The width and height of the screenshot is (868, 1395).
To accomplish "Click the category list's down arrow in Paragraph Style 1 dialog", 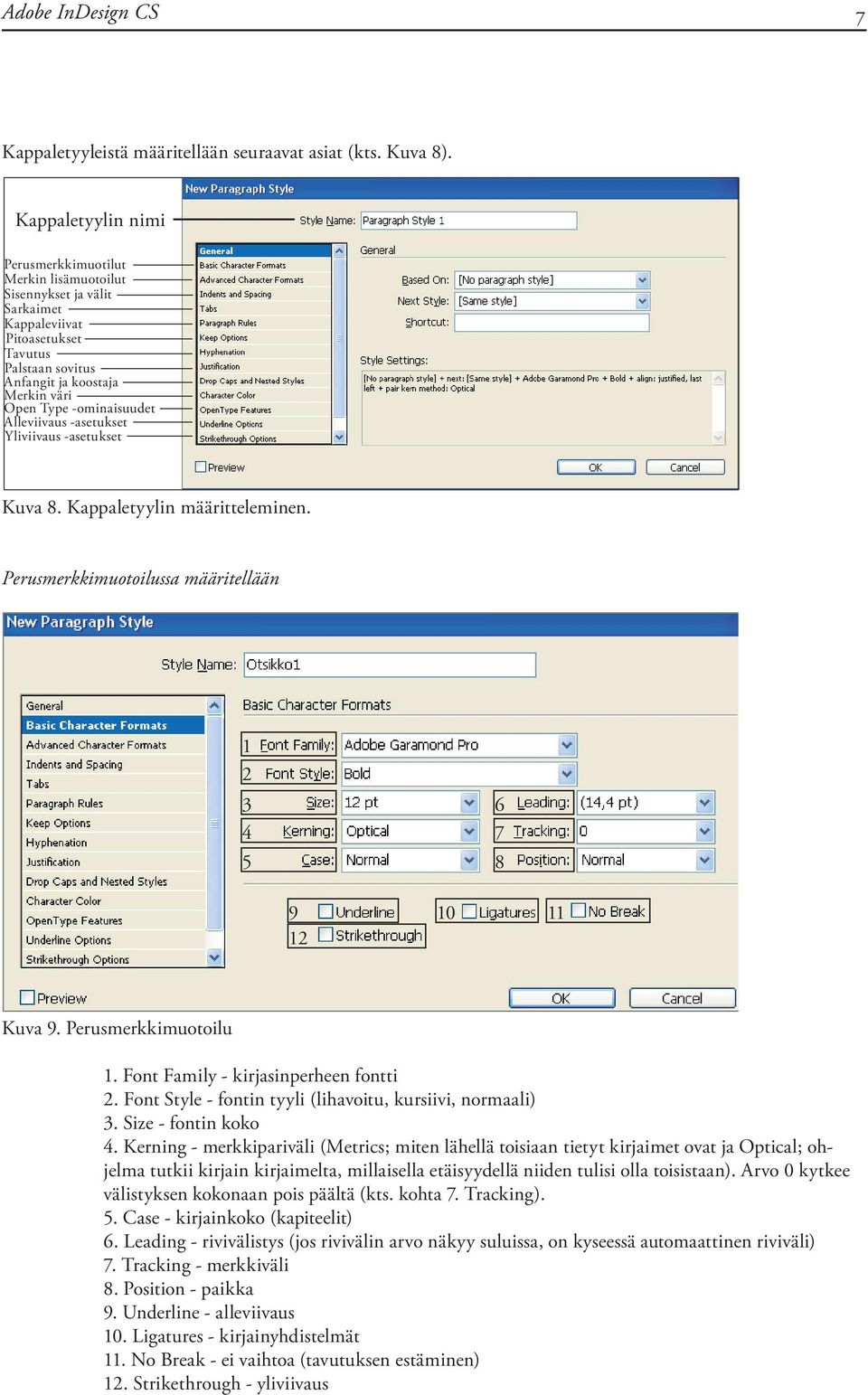I will [x=340, y=438].
